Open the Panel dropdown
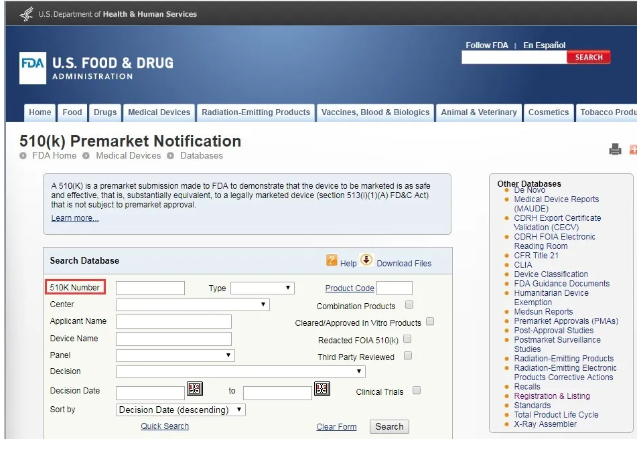Image resolution: width=642 pixels, height=449 pixels. [x=175, y=355]
